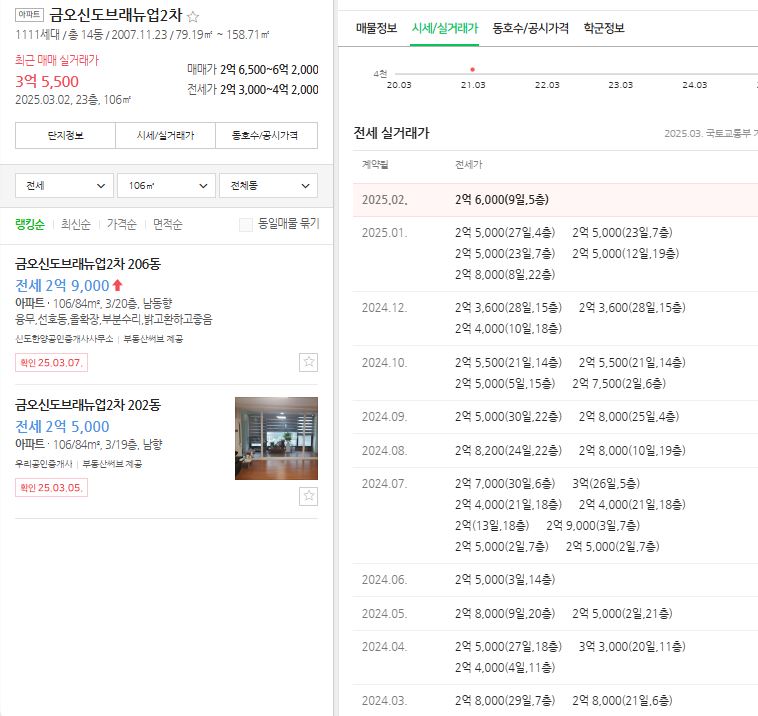Image resolution: width=758 pixels, height=716 pixels.
Task: Click the 2억 8,000(29일,7층) entry in 2024.03.
Action: (x=505, y=701)
